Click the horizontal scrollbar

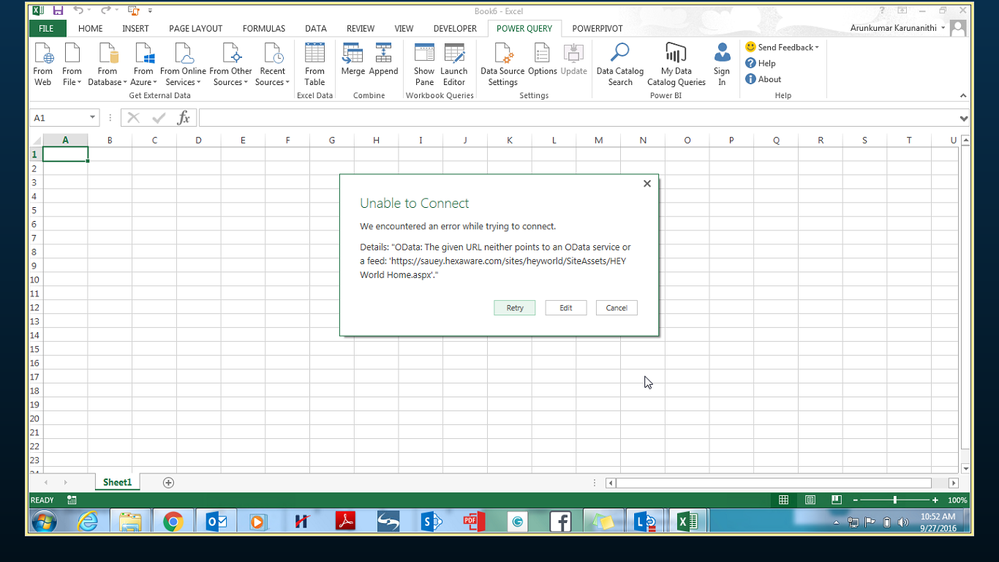(x=773, y=483)
